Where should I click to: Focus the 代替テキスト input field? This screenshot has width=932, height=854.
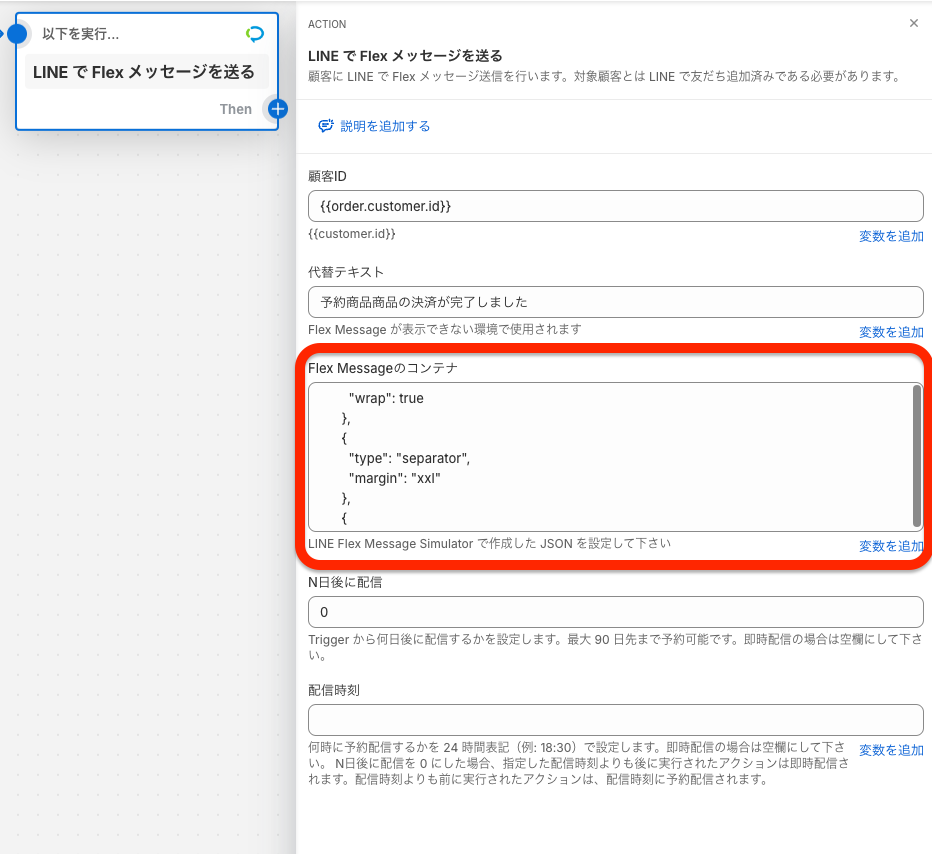tap(615, 302)
